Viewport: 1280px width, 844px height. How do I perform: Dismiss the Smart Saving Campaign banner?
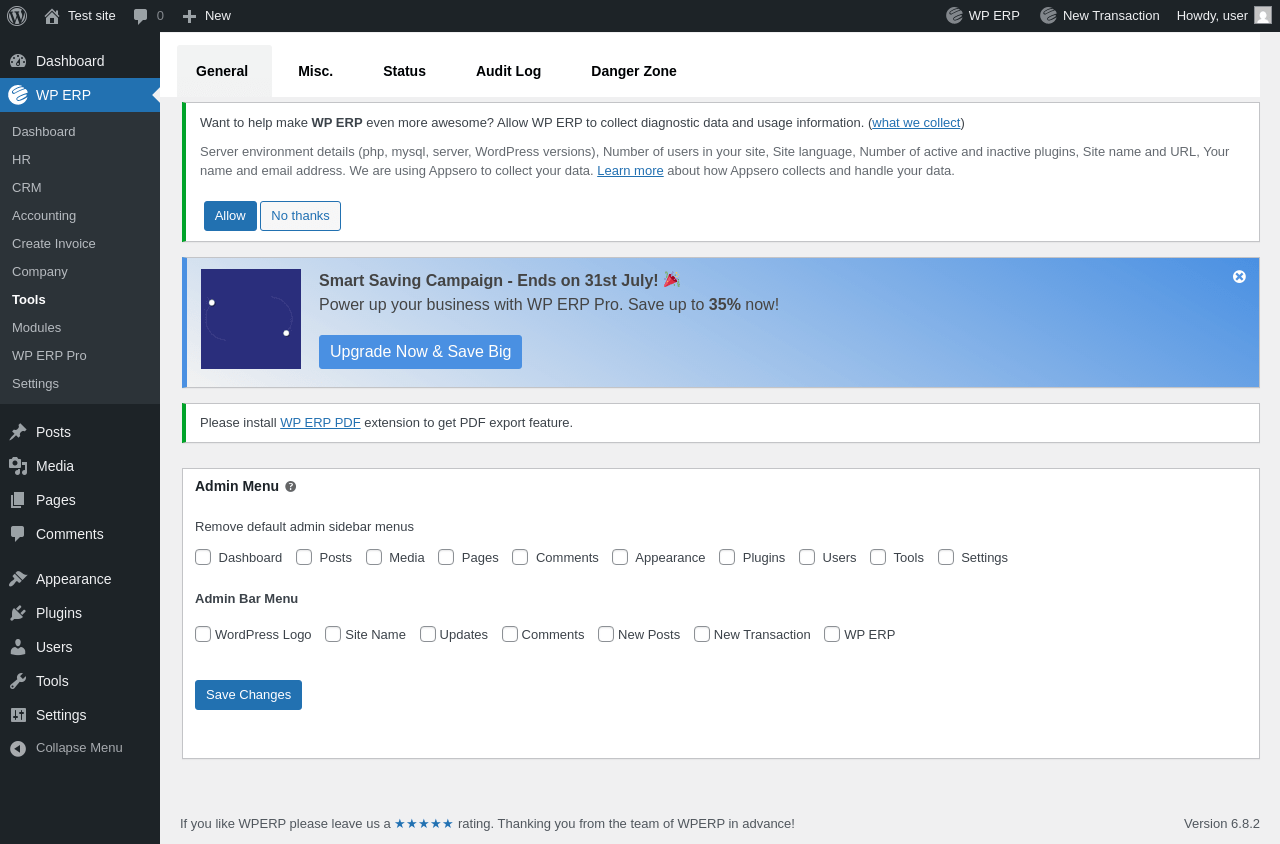[1239, 277]
